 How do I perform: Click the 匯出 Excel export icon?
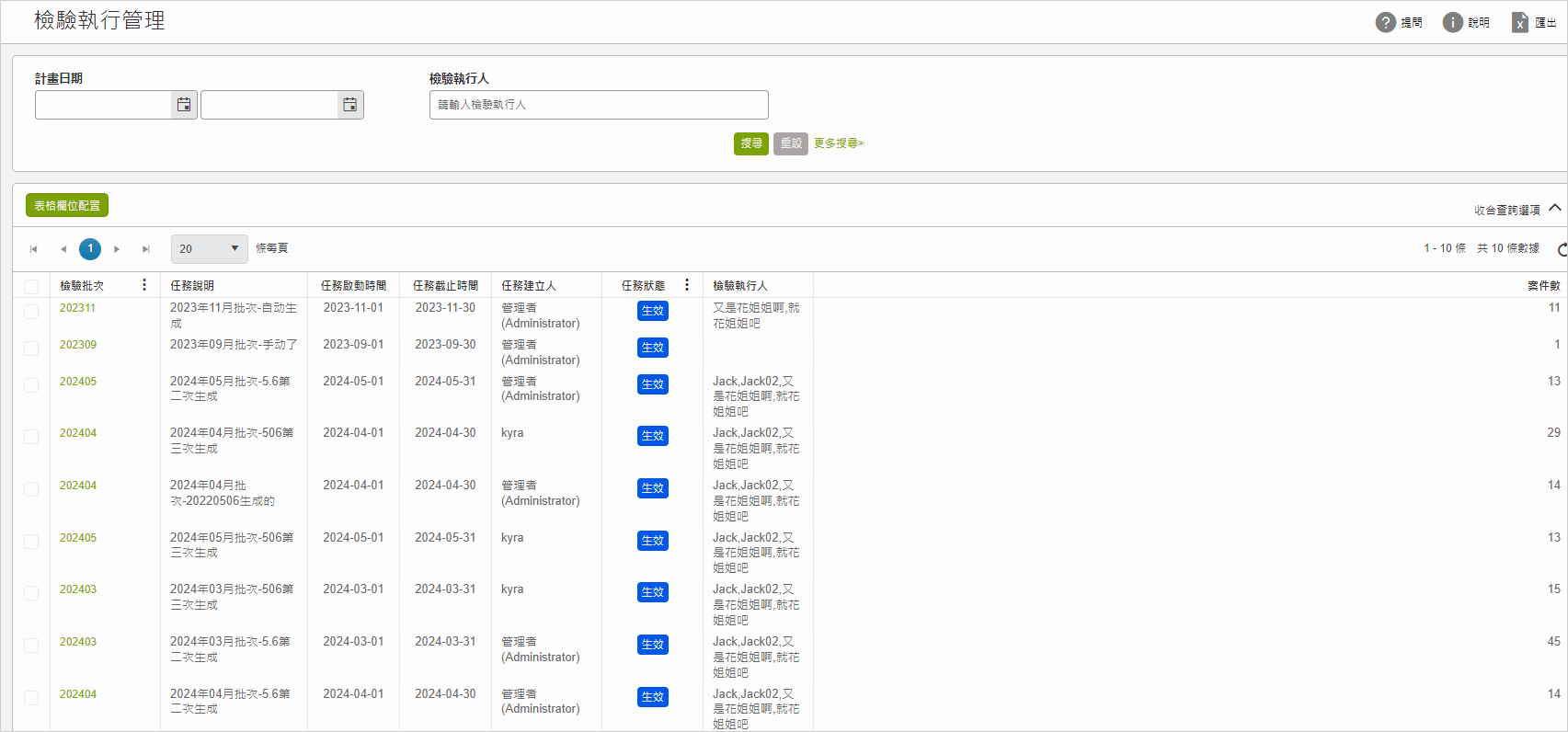click(1520, 22)
